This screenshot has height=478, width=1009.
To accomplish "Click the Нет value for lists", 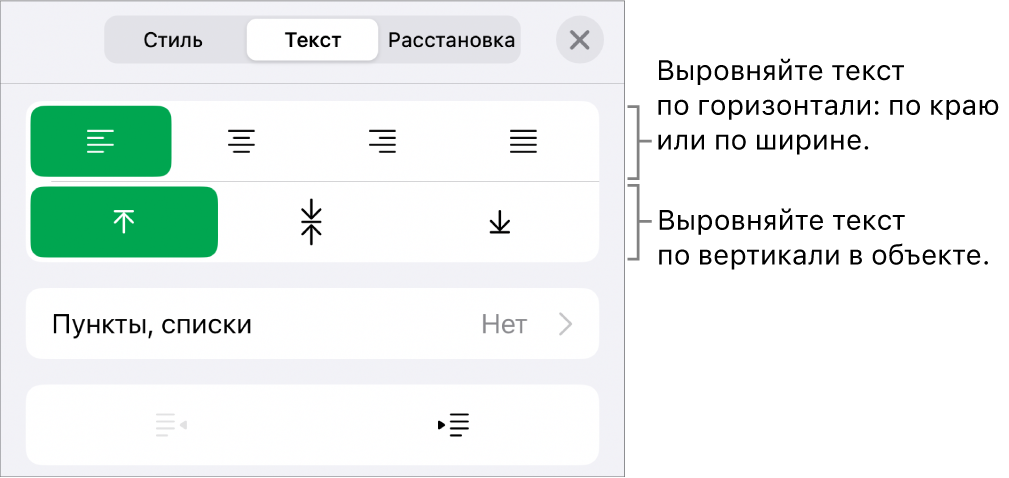I will pyautogui.click(x=504, y=324).
